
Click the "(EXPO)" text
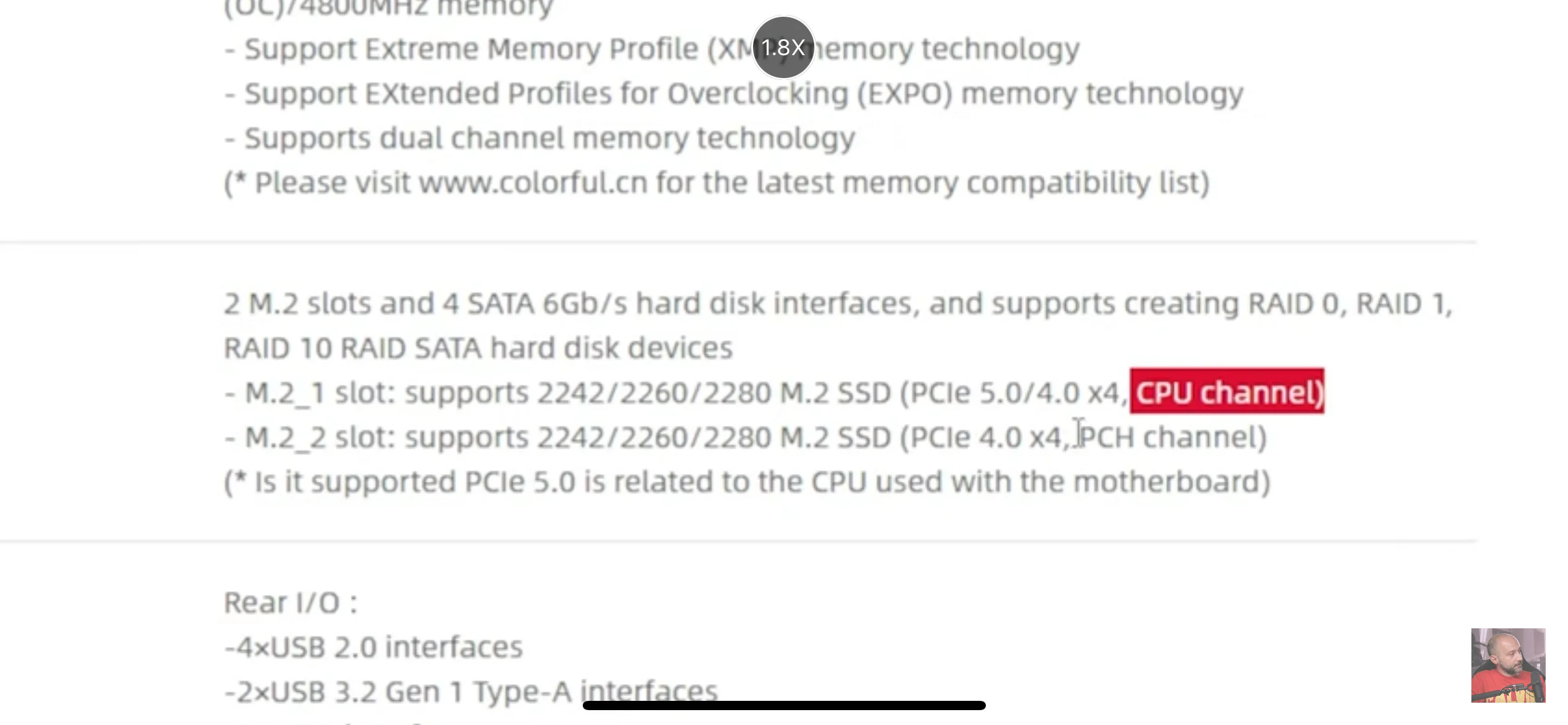[x=905, y=94]
